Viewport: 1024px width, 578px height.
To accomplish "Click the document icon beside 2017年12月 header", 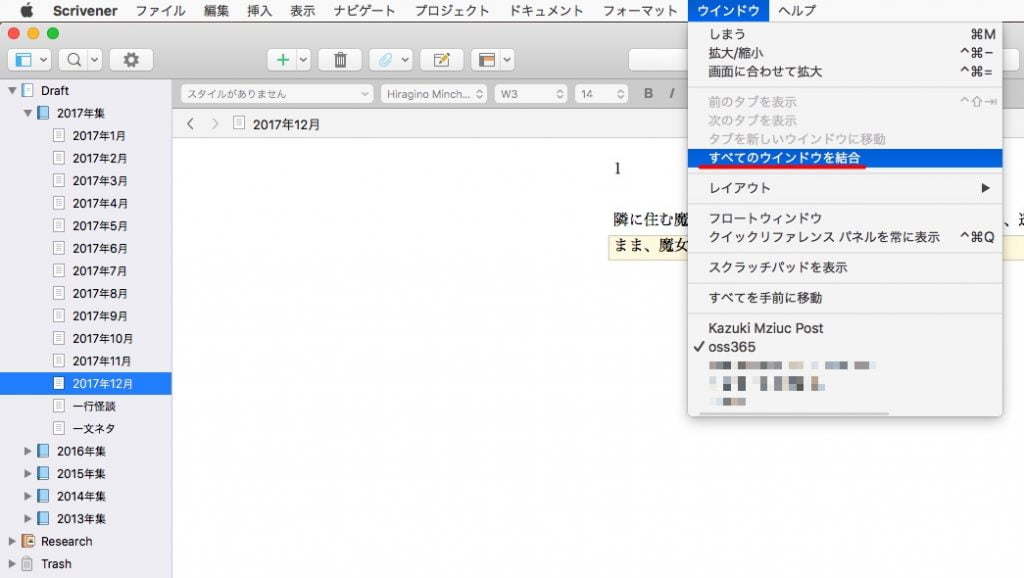I will tap(239, 123).
